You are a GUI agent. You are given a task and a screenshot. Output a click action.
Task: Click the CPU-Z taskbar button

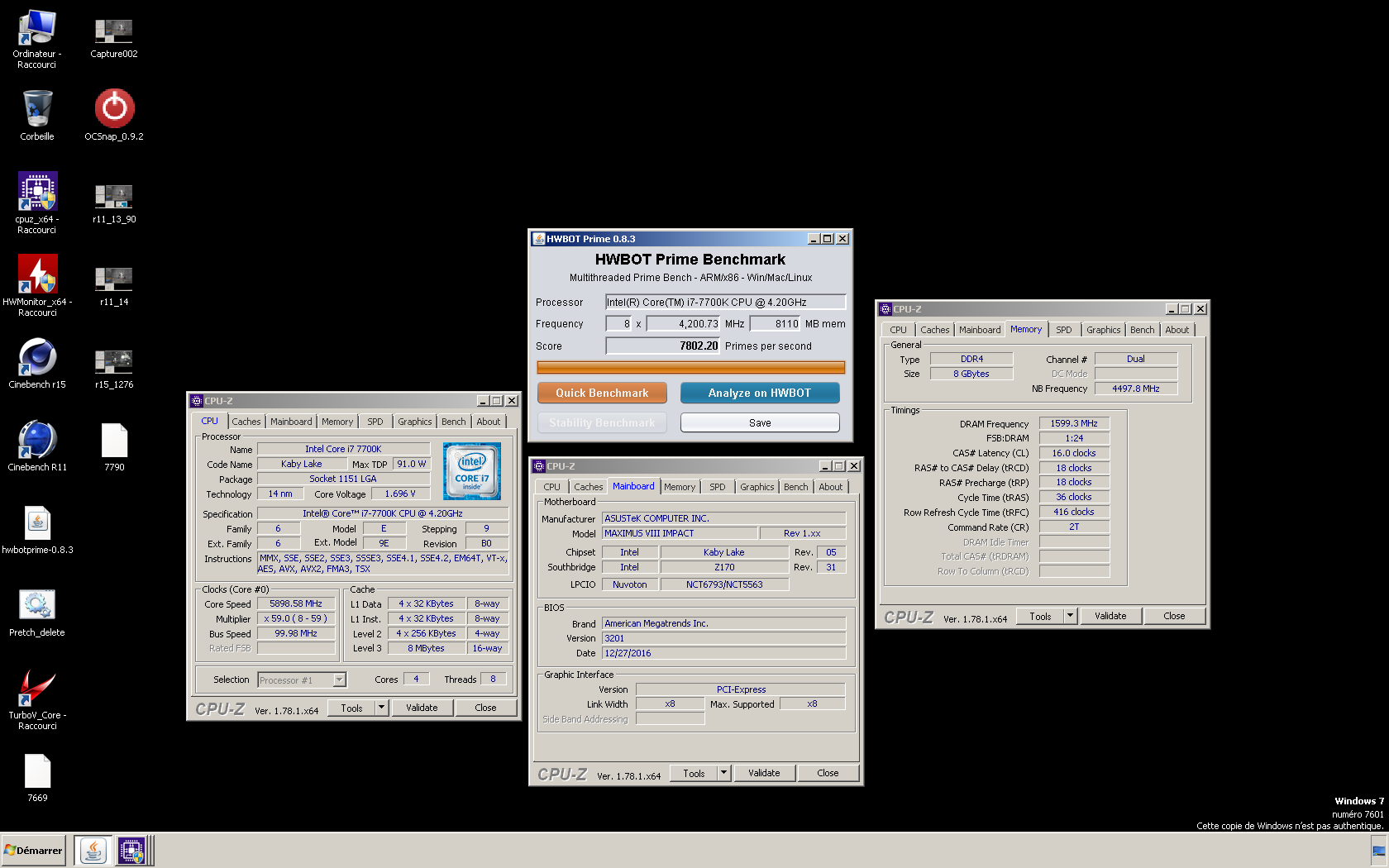tap(131, 851)
